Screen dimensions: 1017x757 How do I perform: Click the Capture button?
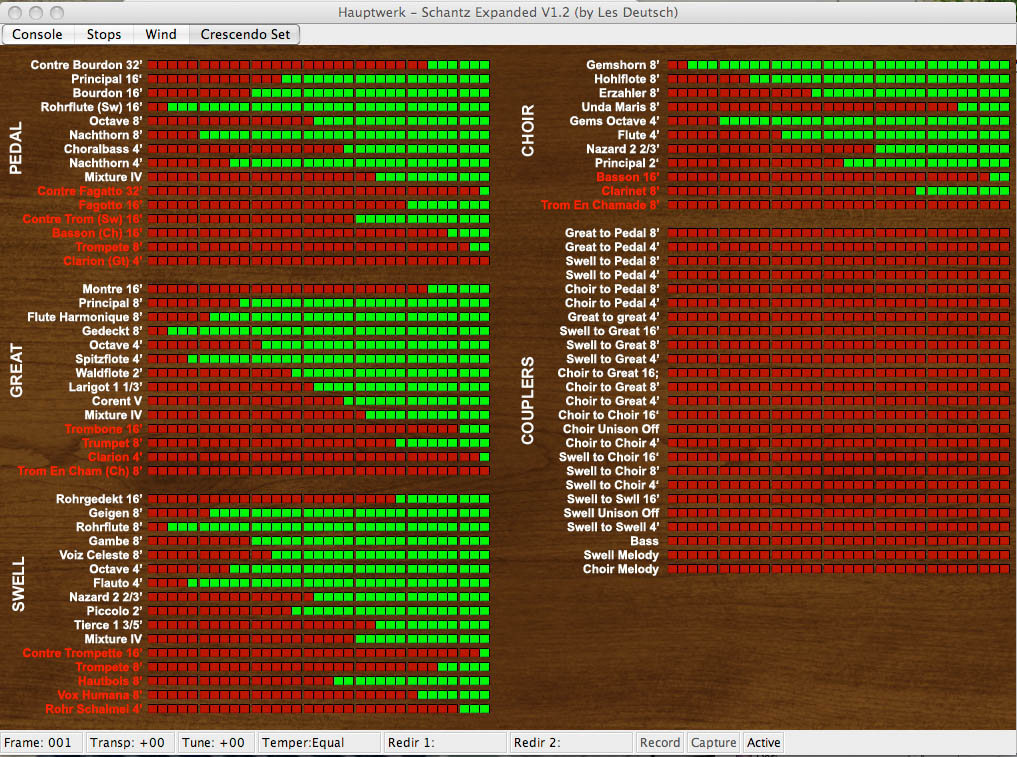coord(714,743)
